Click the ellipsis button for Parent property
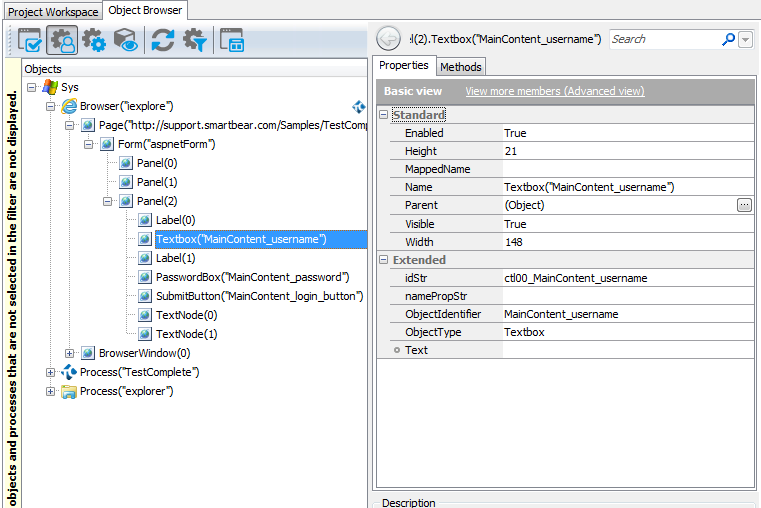 (x=743, y=205)
